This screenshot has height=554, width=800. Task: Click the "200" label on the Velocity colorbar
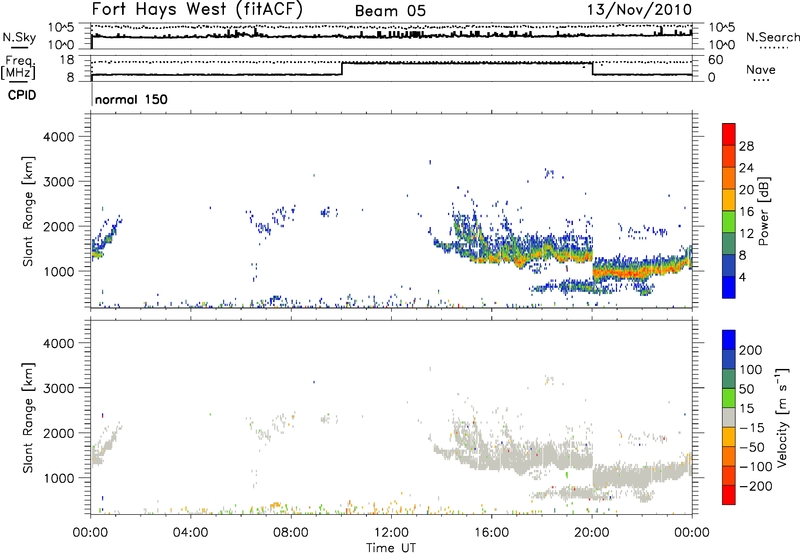751,350
